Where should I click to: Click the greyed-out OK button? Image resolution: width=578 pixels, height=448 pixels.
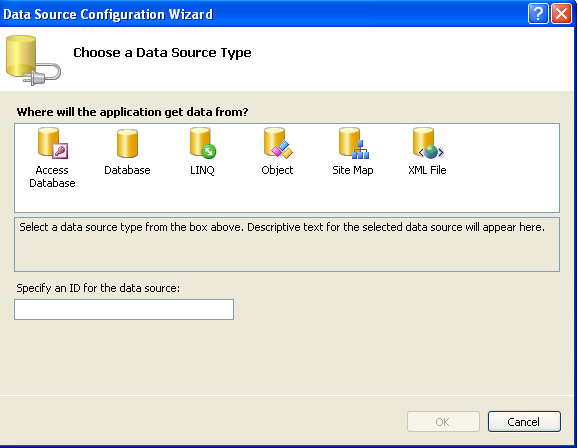(443, 421)
